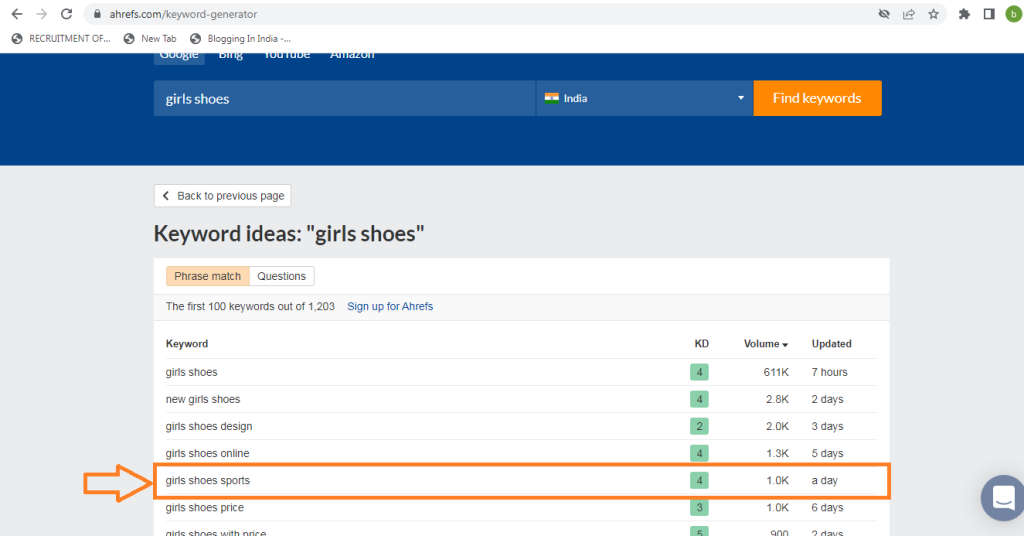Click KD badge for girls shoes design

coord(699,426)
